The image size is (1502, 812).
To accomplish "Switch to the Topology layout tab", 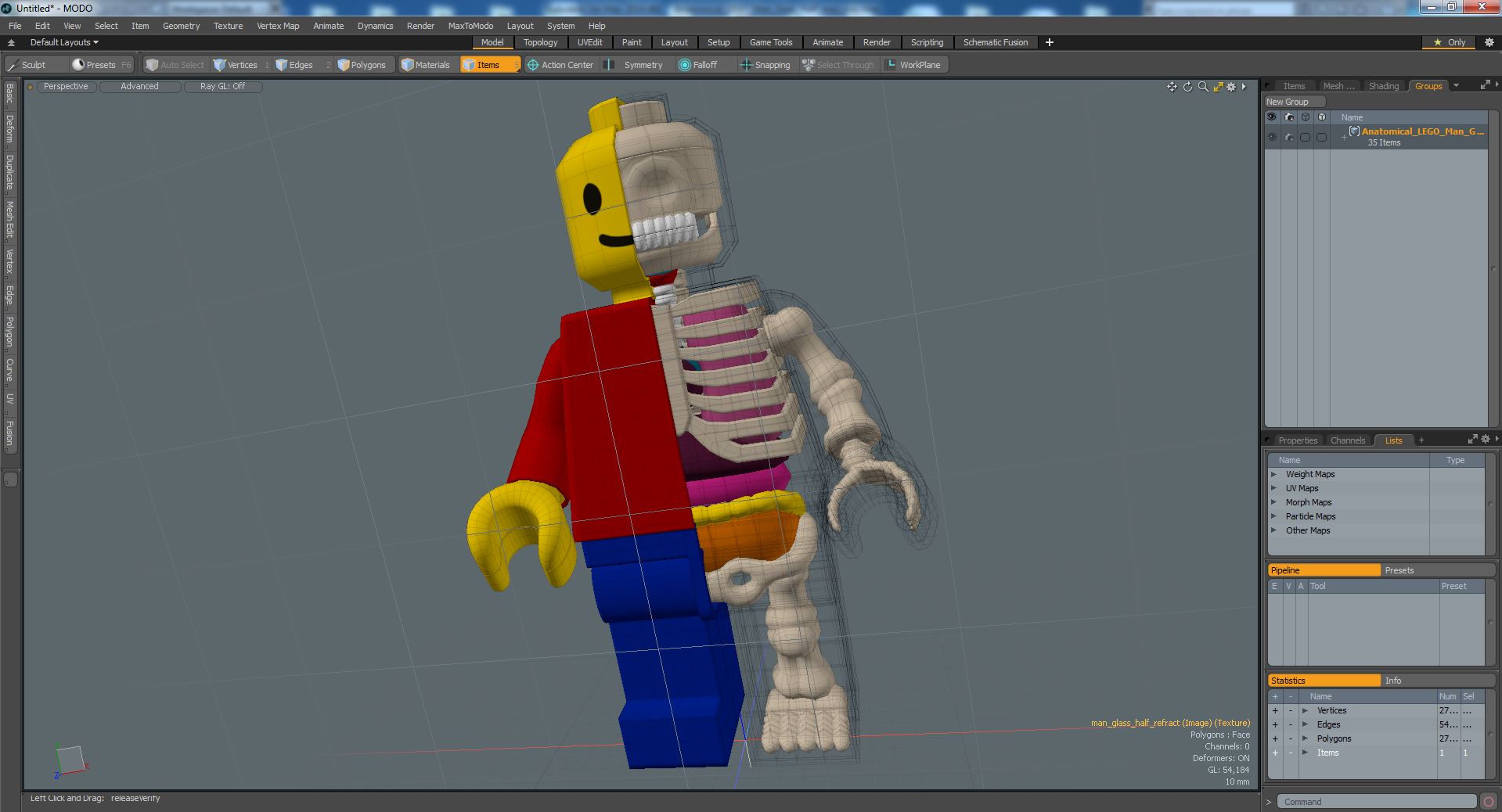I will (x=540, y=42).
